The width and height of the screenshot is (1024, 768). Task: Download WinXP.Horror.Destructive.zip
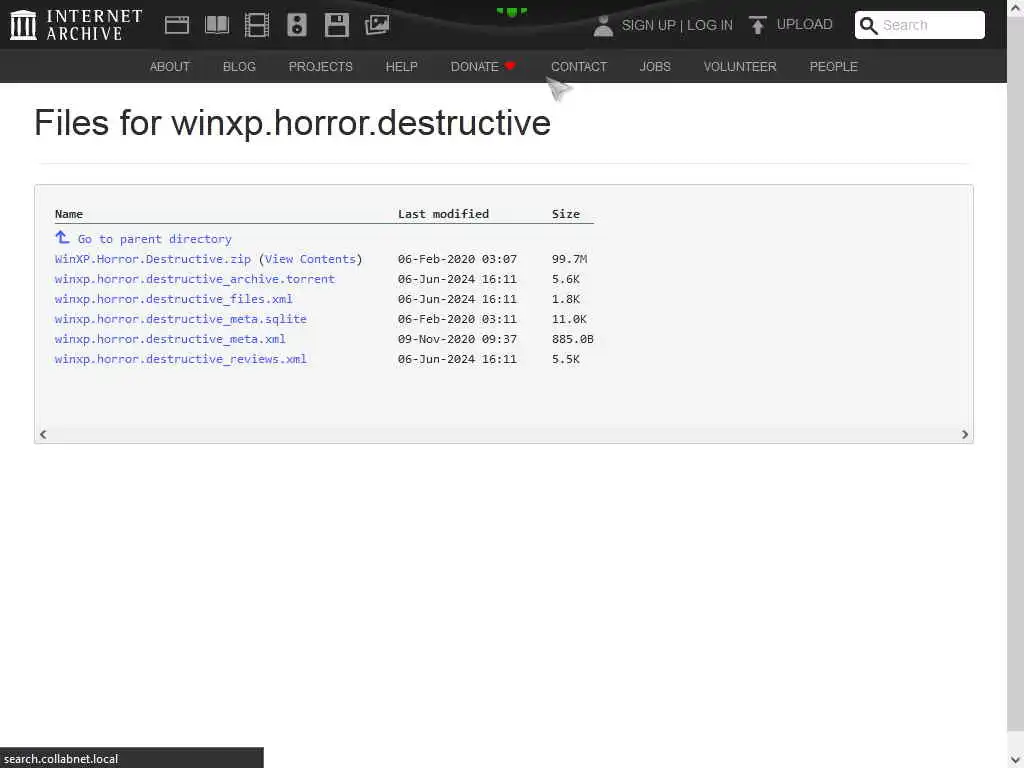pyautogui.click(x=153, y=259)
